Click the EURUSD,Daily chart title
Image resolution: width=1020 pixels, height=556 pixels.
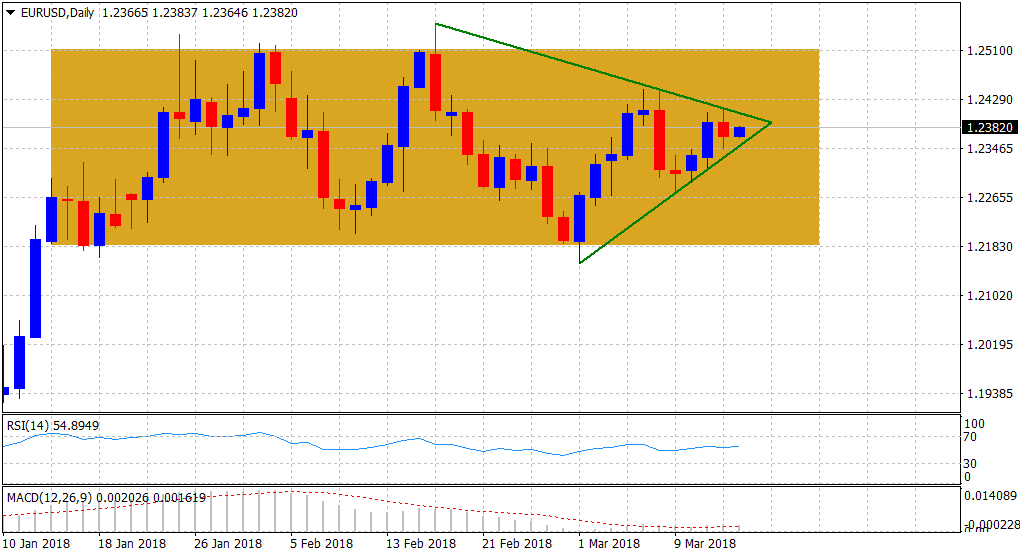click(57, 12)
